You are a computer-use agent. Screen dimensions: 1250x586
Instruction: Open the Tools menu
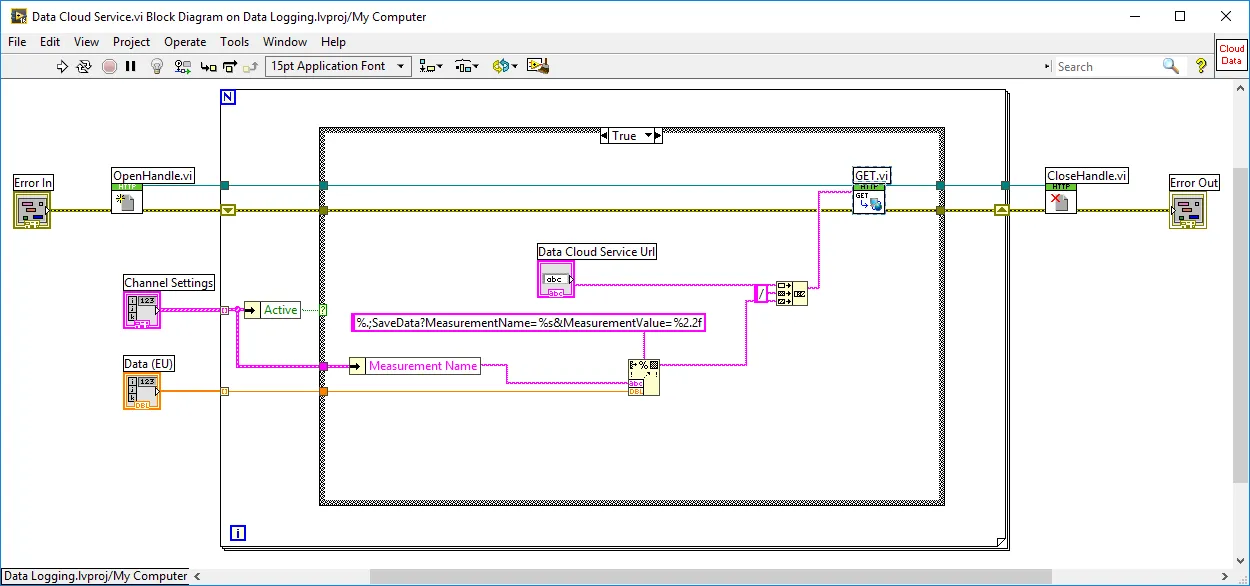pyautogui.click(x=234, y=42)
